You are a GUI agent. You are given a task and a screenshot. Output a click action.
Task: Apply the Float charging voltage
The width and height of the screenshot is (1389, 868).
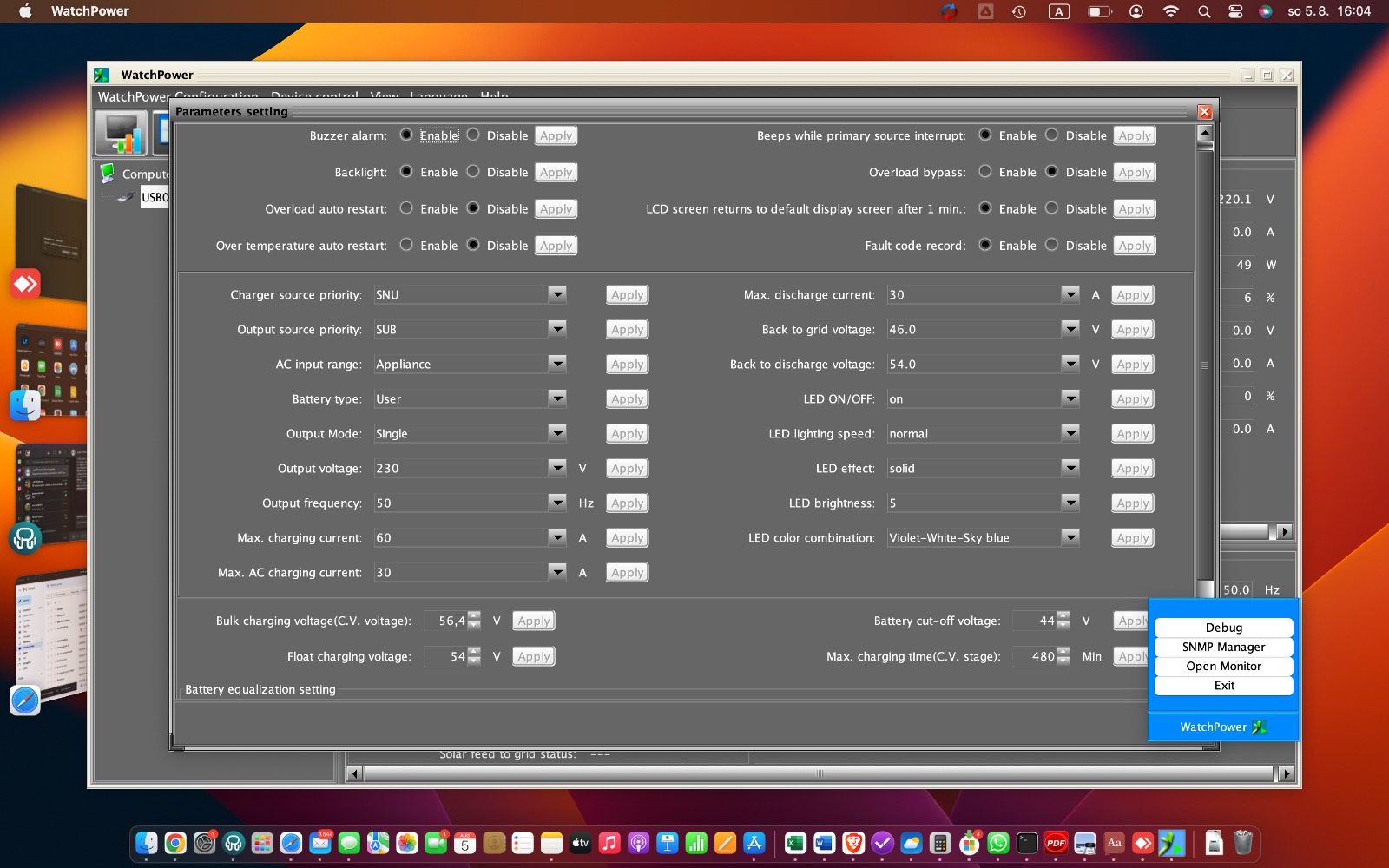[x=533, y=656]
